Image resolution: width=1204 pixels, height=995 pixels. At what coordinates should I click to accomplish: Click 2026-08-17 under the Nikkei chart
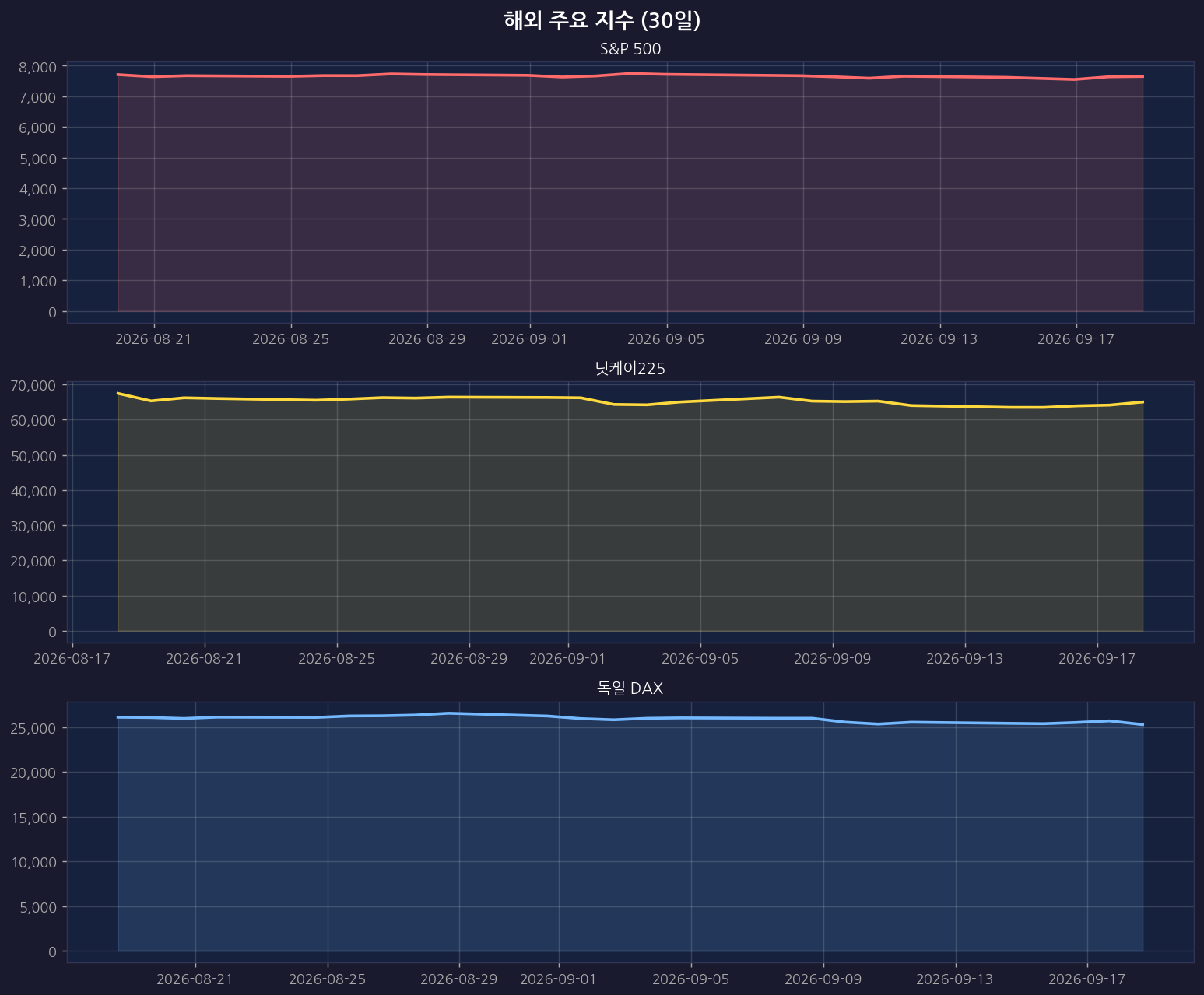point(72,659)
